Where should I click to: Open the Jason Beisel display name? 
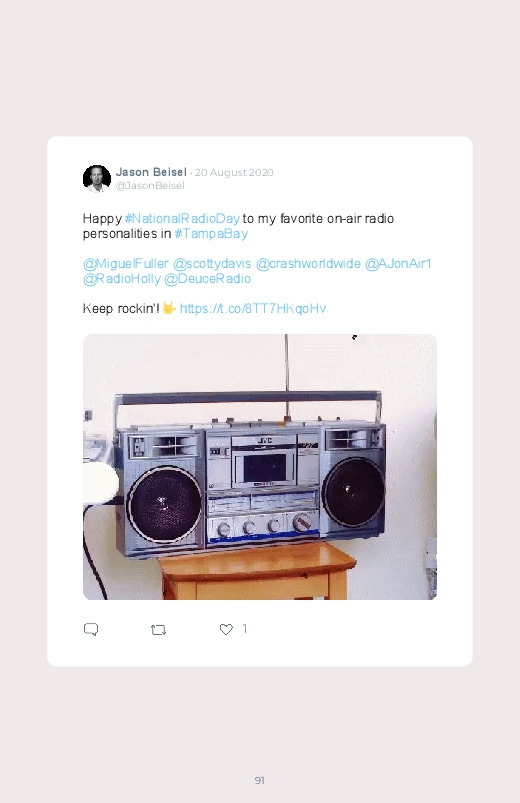click(151, 172)
